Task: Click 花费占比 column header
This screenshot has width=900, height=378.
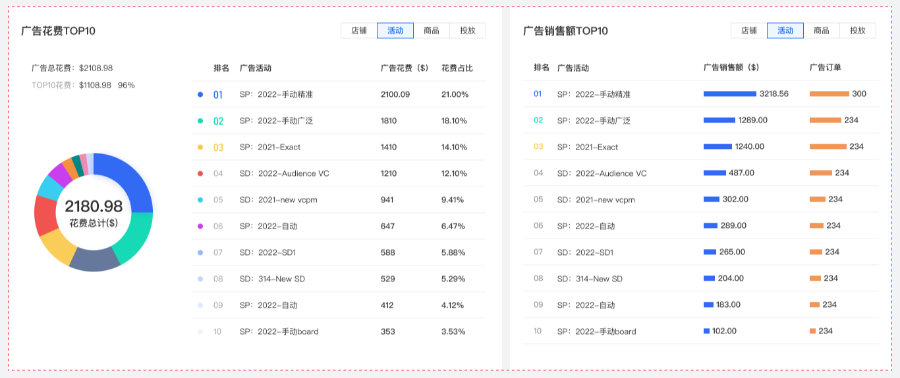Action: [x=457, y=68]
